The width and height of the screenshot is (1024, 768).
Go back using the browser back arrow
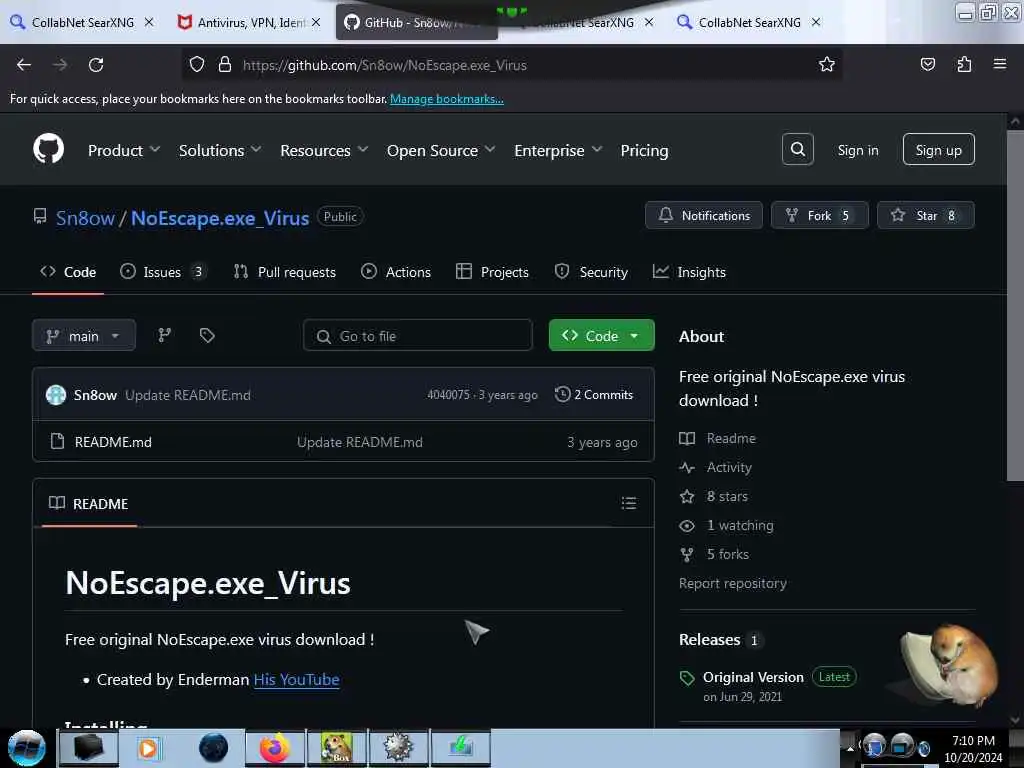click(24, 65)
